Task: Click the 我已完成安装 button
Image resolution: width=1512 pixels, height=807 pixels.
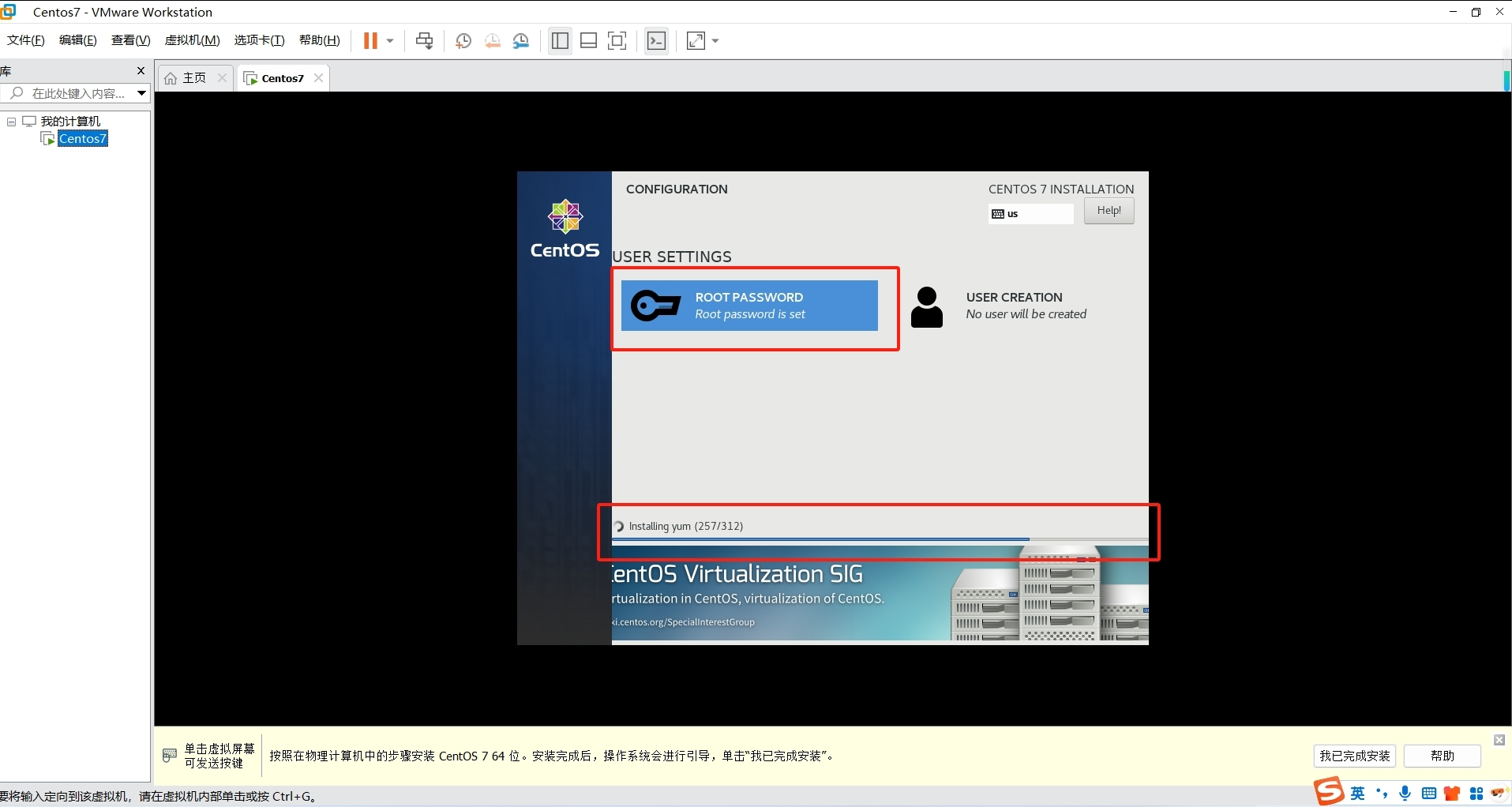Action: 1354,756
